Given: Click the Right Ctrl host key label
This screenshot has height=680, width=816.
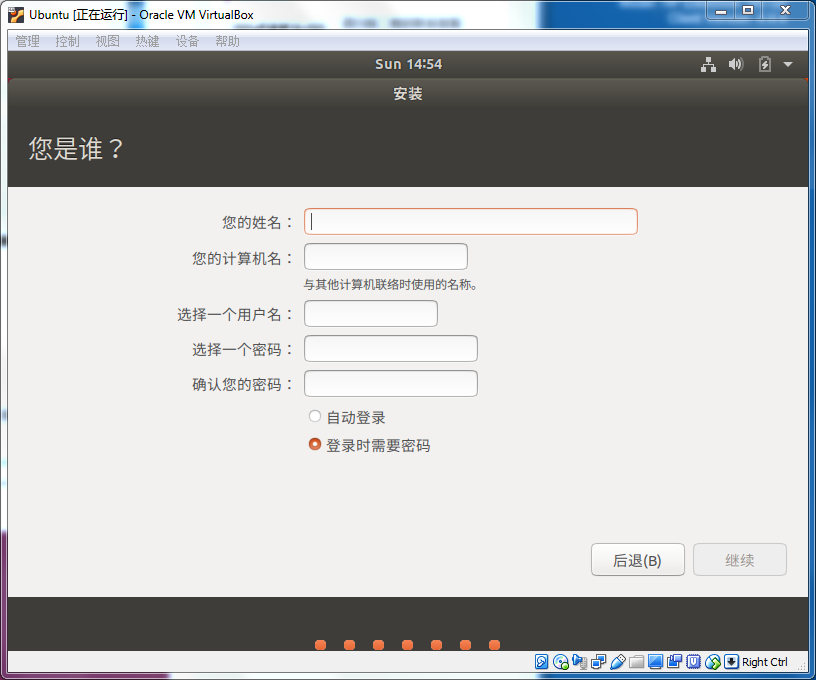Looking at the screenshot, I should [x=764, y=662].
